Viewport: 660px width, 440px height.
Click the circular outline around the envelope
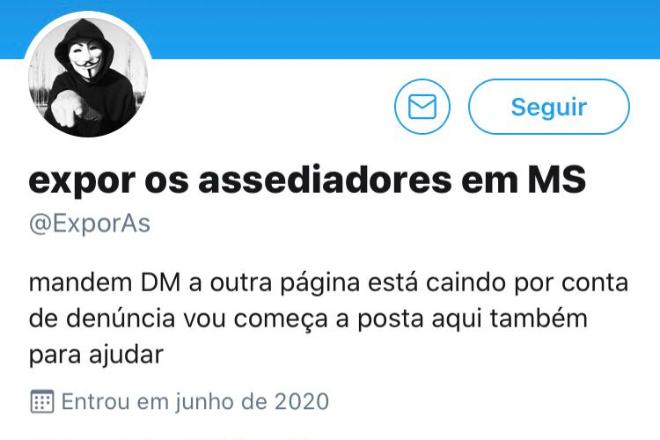pyautogui.click(x=422, y=107)
